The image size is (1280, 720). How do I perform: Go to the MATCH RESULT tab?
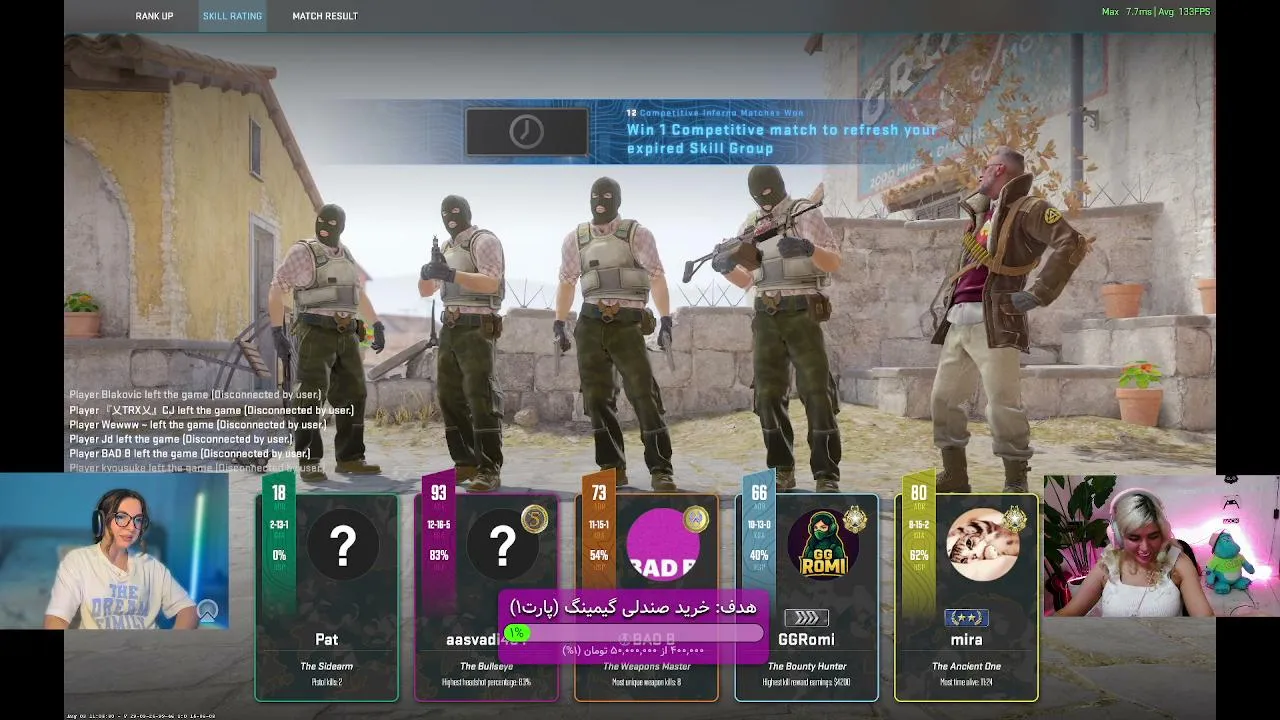(325, 16)
